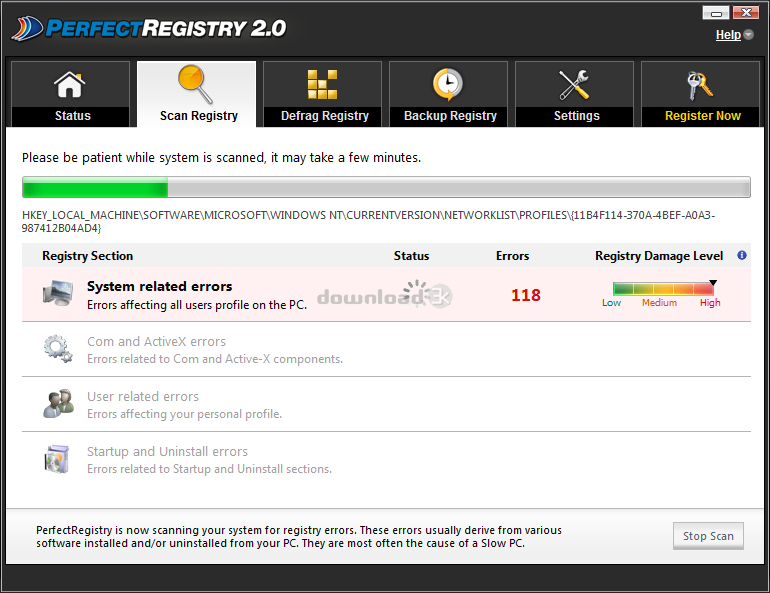Click the clock Backup Registry icon
The width and height of the screenshot is (770, 593).
click(448, 84)
